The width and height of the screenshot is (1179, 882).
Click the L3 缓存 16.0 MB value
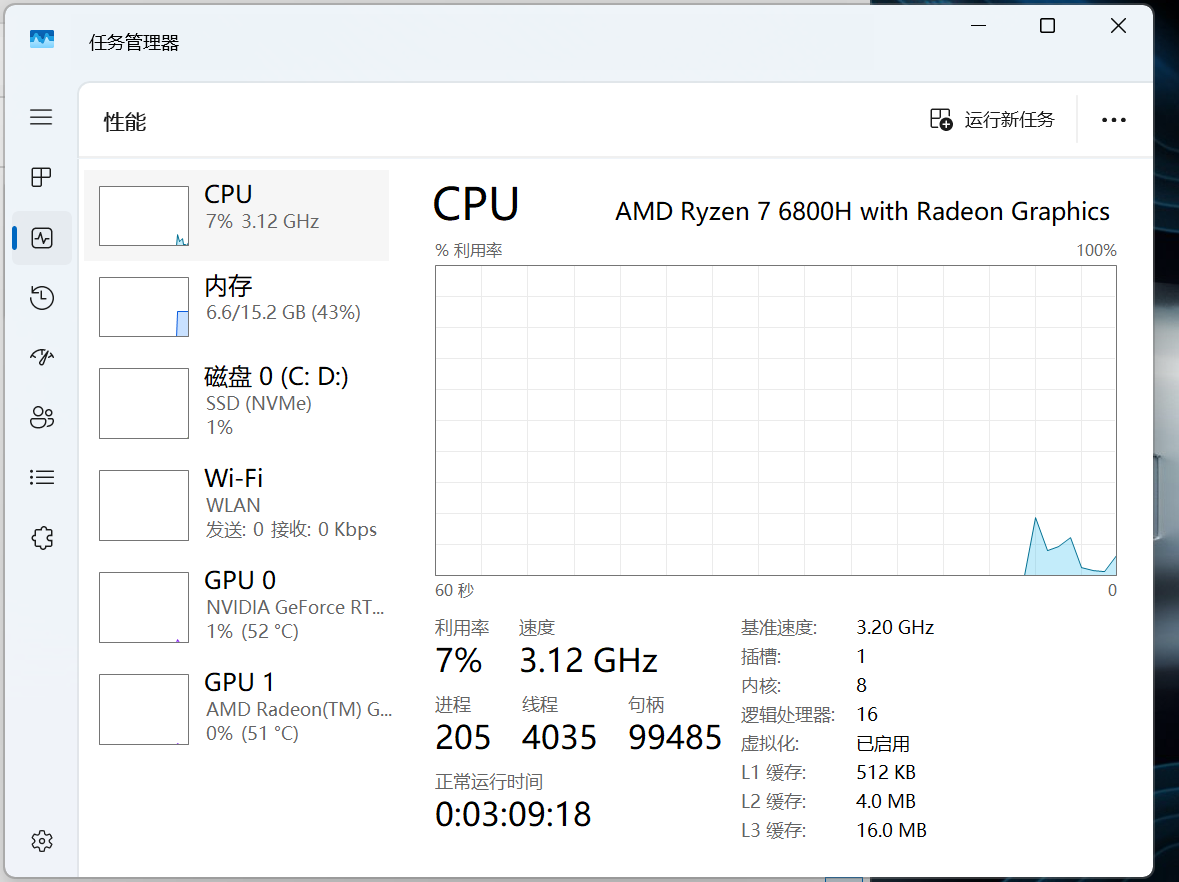point(891,830)
